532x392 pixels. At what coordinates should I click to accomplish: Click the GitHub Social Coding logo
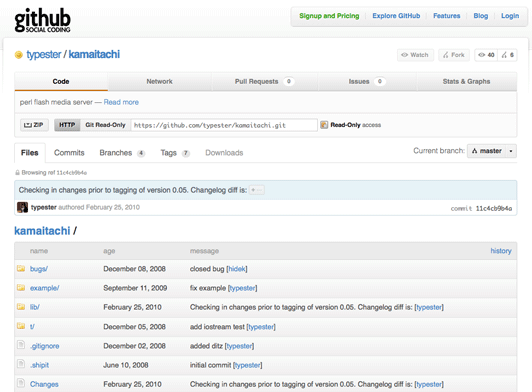[x=42, y=20]
